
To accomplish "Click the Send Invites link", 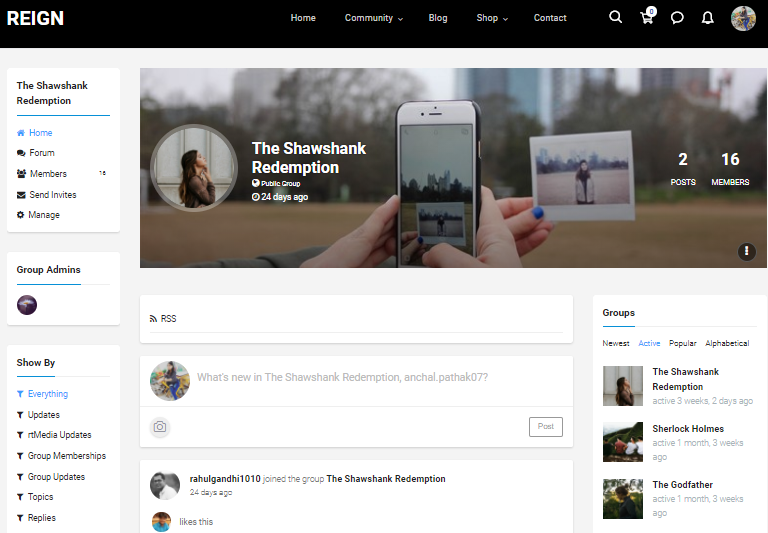I will click(47, 195).
